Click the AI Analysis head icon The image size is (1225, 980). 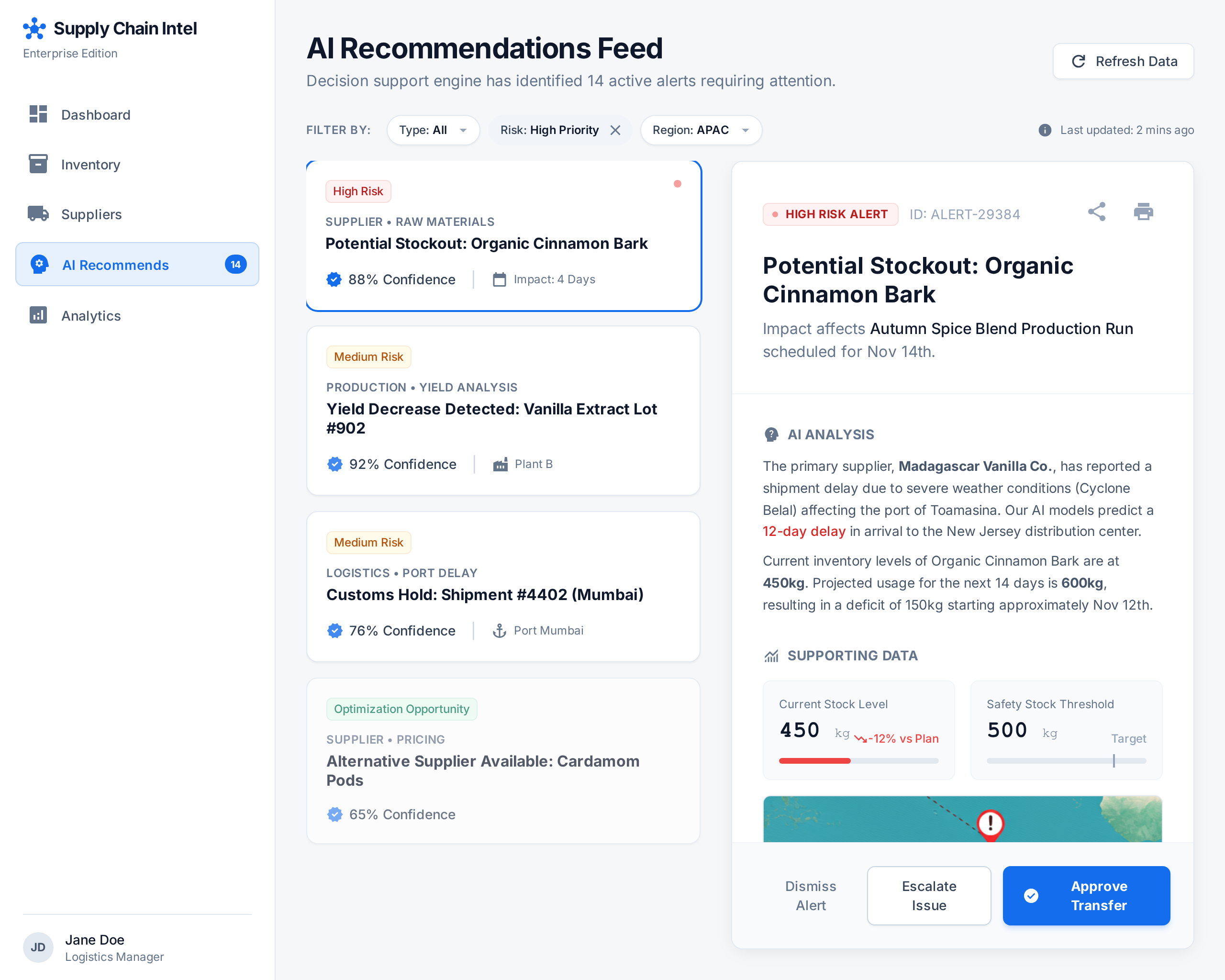coord(771,434)
